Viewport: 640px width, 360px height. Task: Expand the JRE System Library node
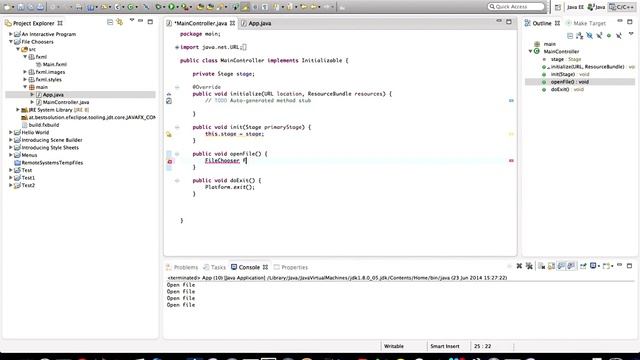pyautogui.click(x=18, y=110)
